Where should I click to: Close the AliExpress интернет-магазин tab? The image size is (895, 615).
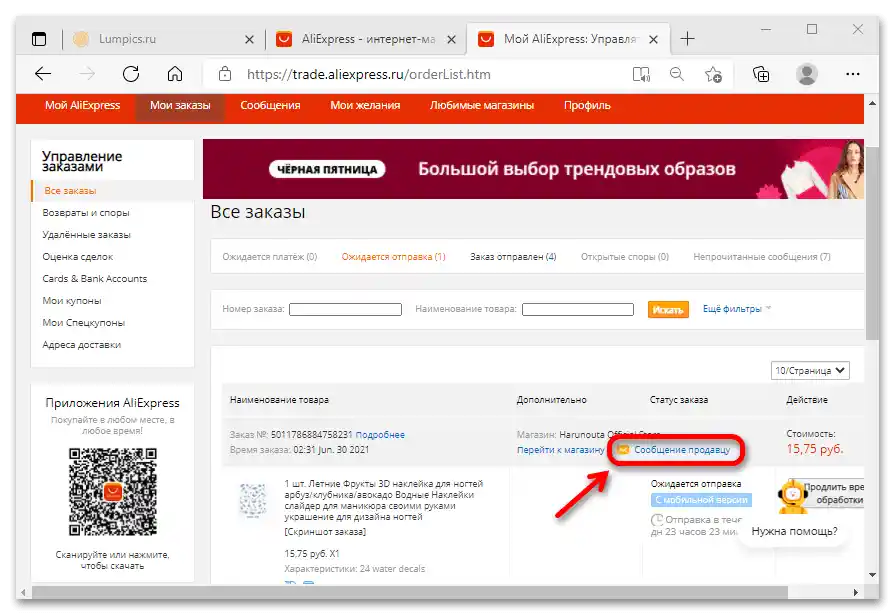(x=451, y=39)
